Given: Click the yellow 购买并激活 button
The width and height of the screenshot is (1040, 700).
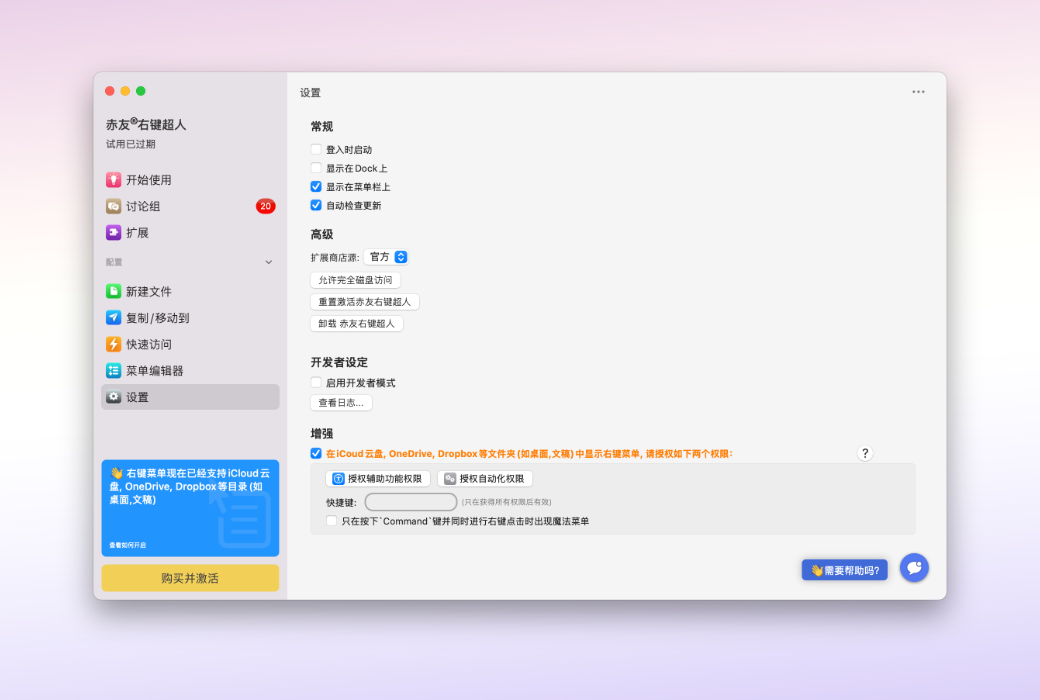Looking at the screenshot, I should pyautogui.click(x=190, y=578).
